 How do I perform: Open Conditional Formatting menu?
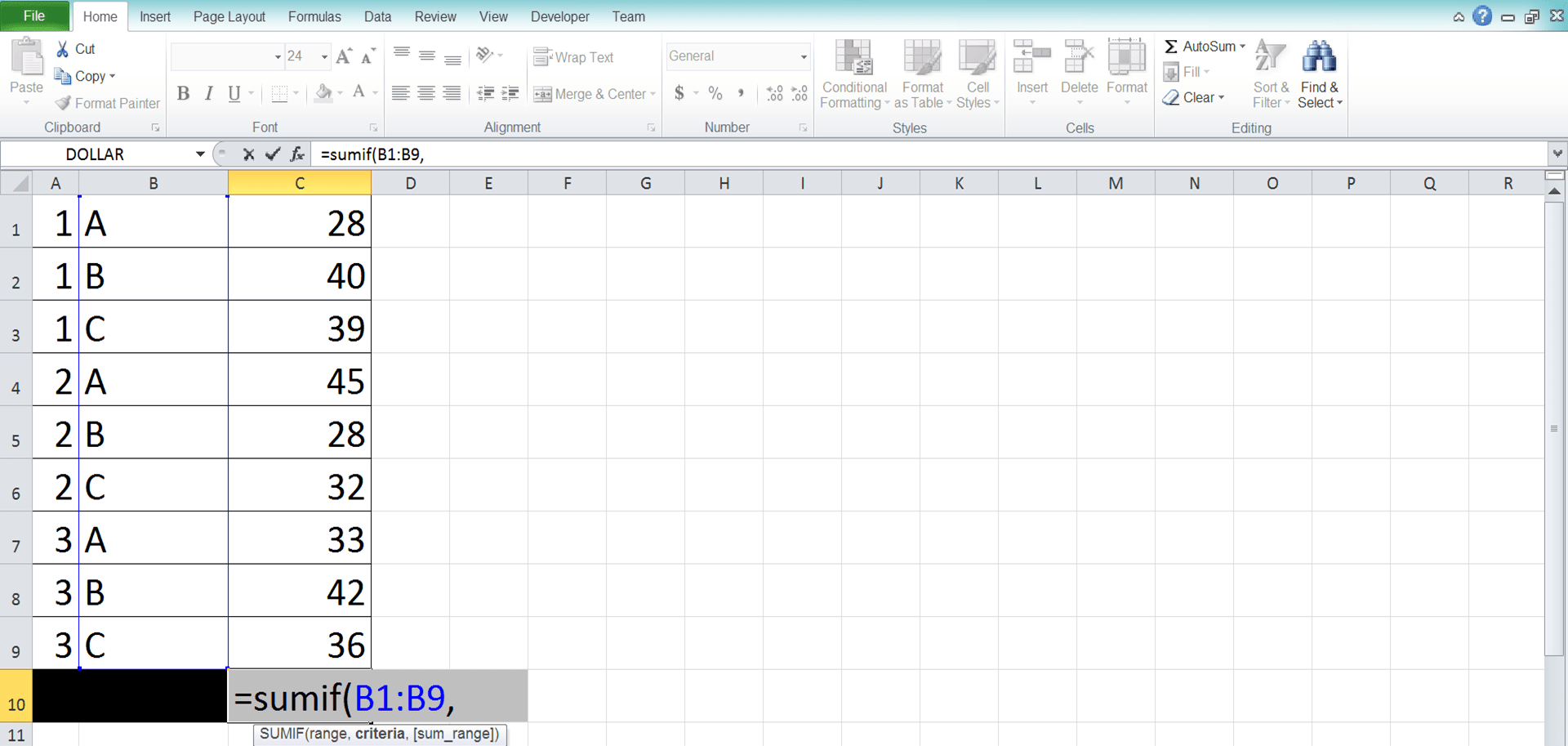[854, 74]
